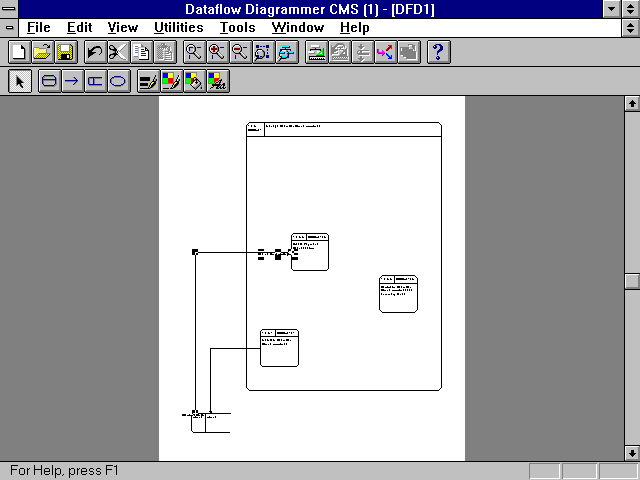This screenshot has height=480, width=640.
Task: Select the dataflow arrow drawing tool
Action: click(72, 82)
